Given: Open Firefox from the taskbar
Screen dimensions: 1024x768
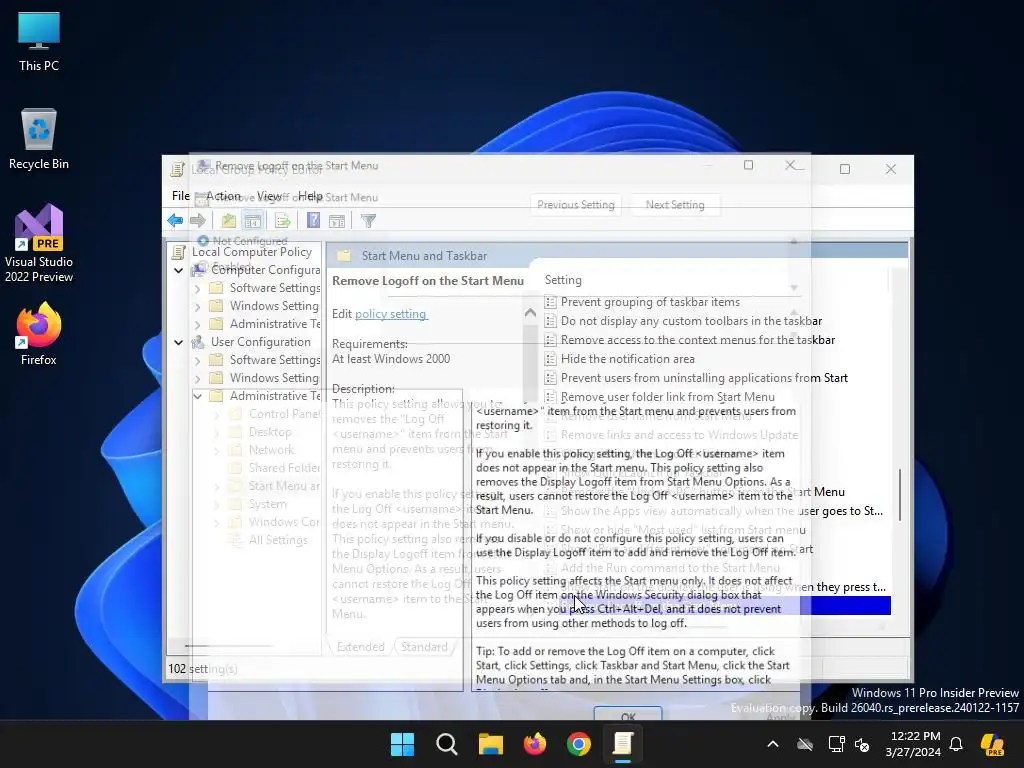Looking at the screenshot, I should (535, 744).
